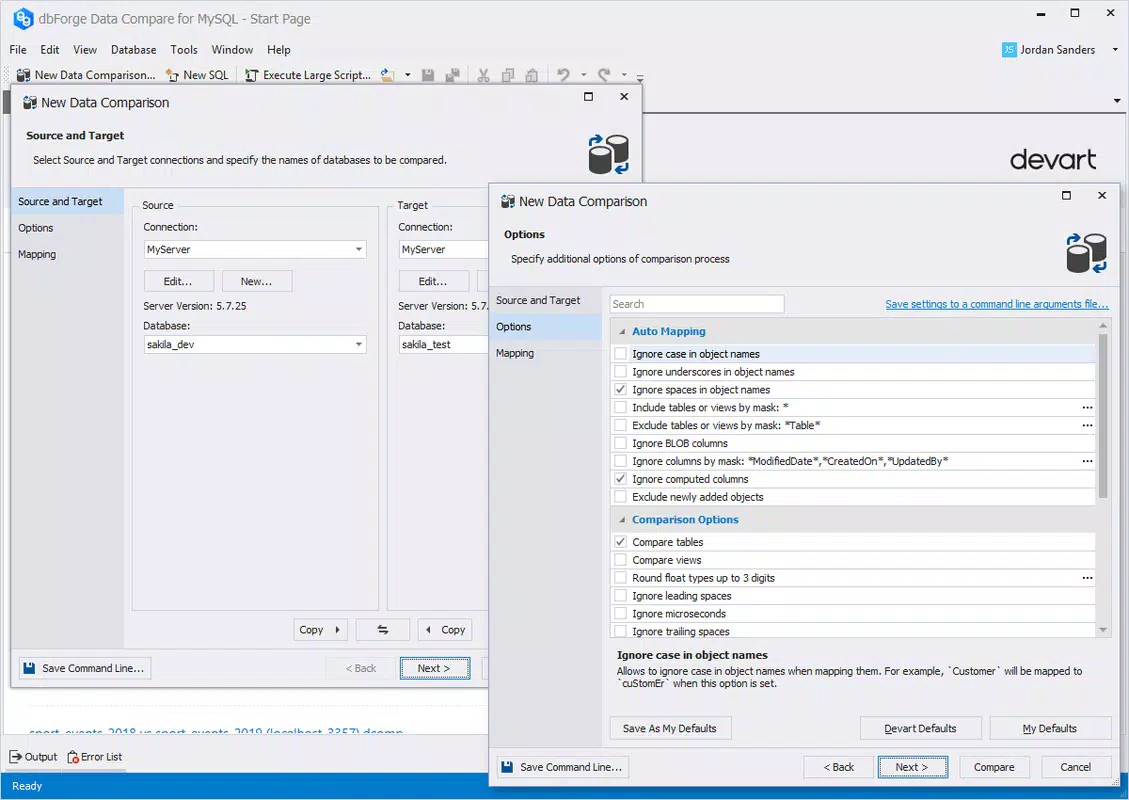Click the Redo arrow icon
The height and width of the screenshot is (800, 1129).
604,75
